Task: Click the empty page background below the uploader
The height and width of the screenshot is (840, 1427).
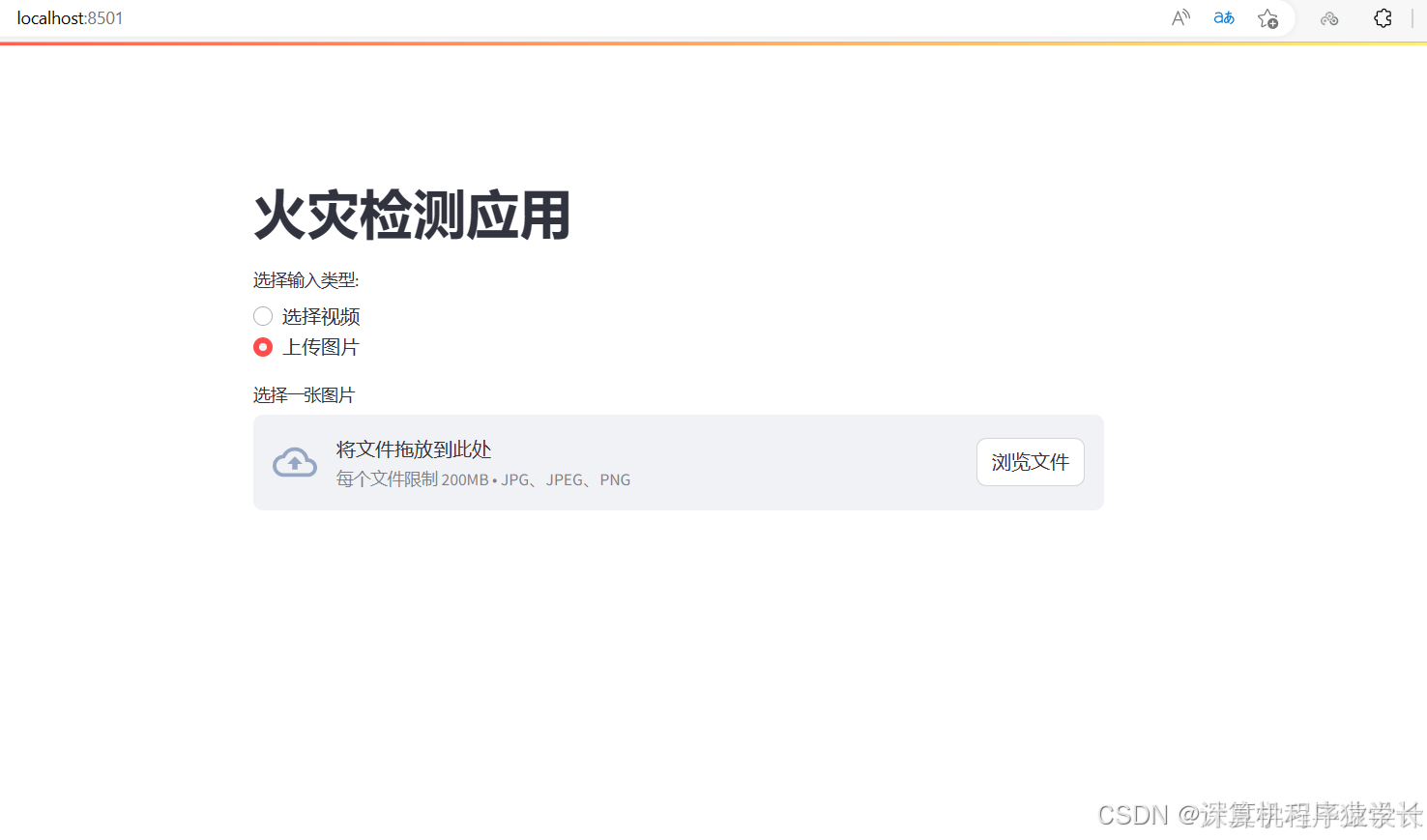Action: pyautogui.click(x=677, y=628)
